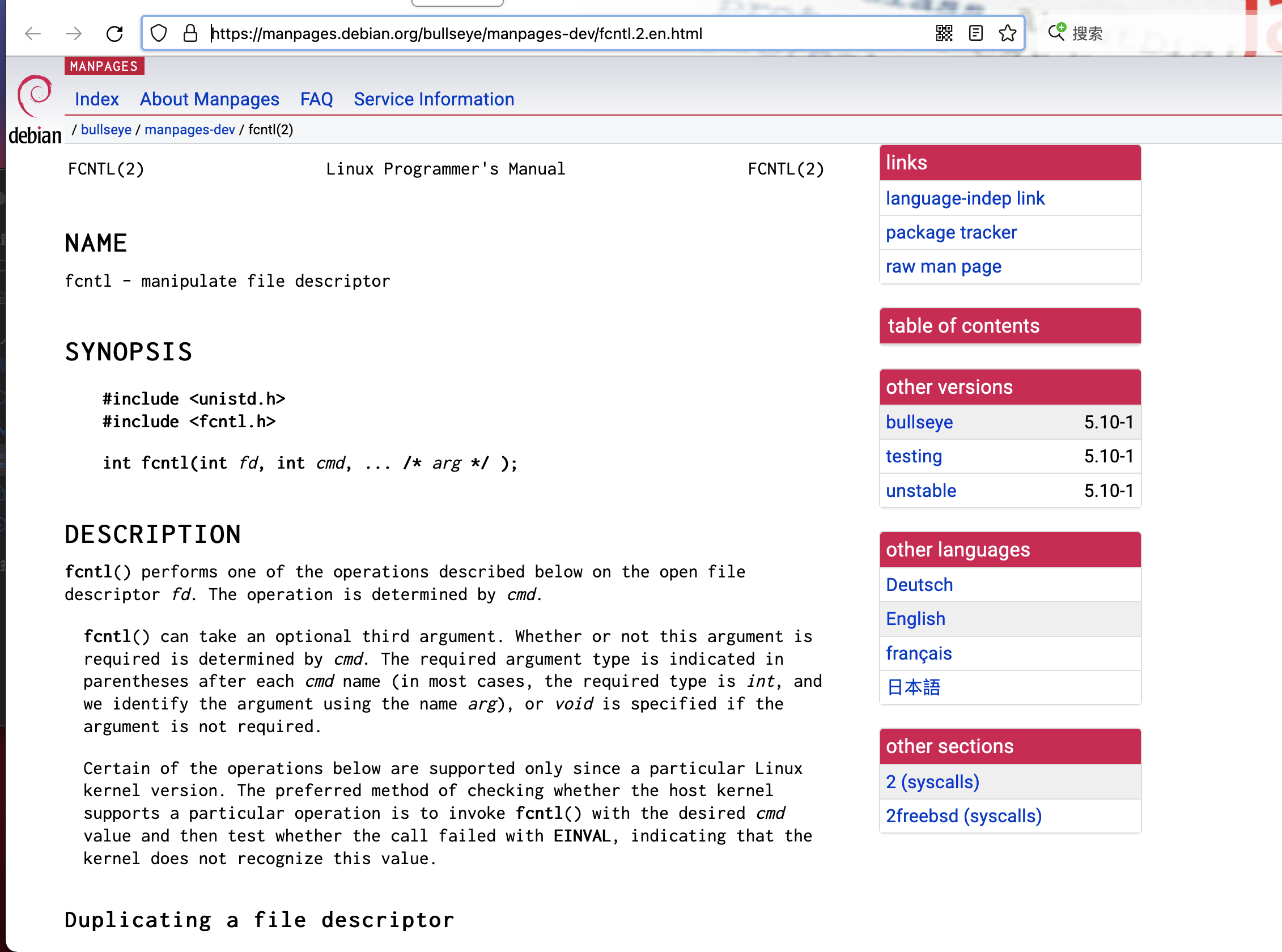Click the bold EINVAL word
The height and width of the screenshot is (952, 1282).
(582, 836)
